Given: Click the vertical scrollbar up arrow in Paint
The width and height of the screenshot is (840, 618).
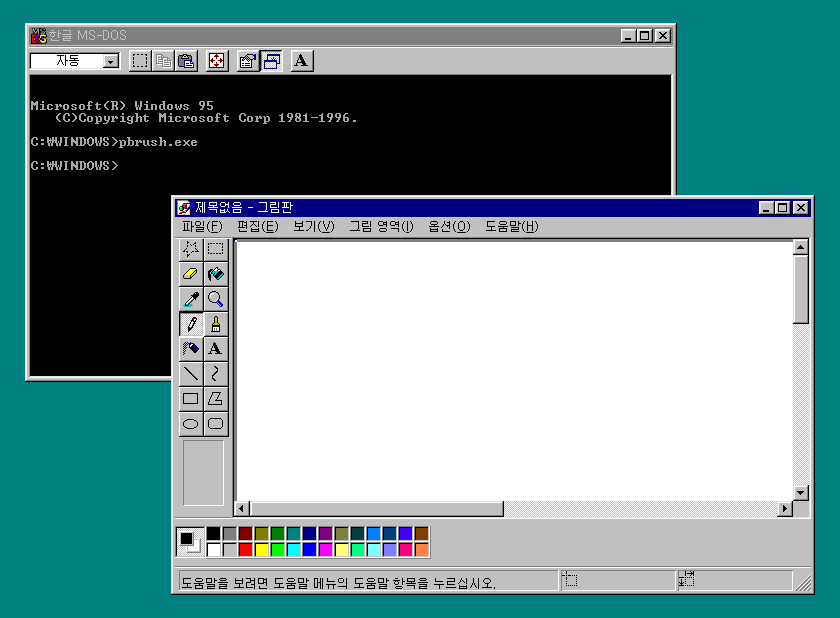Looking at the screenshot, I should tap(800, 247).
